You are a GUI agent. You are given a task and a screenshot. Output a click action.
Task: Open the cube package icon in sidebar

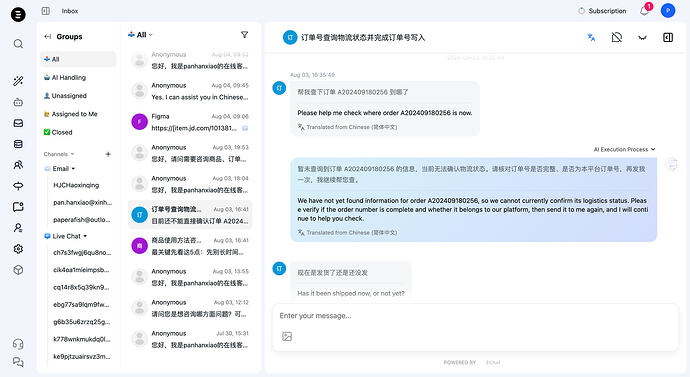pyautogui.click(x=18, y=270)
